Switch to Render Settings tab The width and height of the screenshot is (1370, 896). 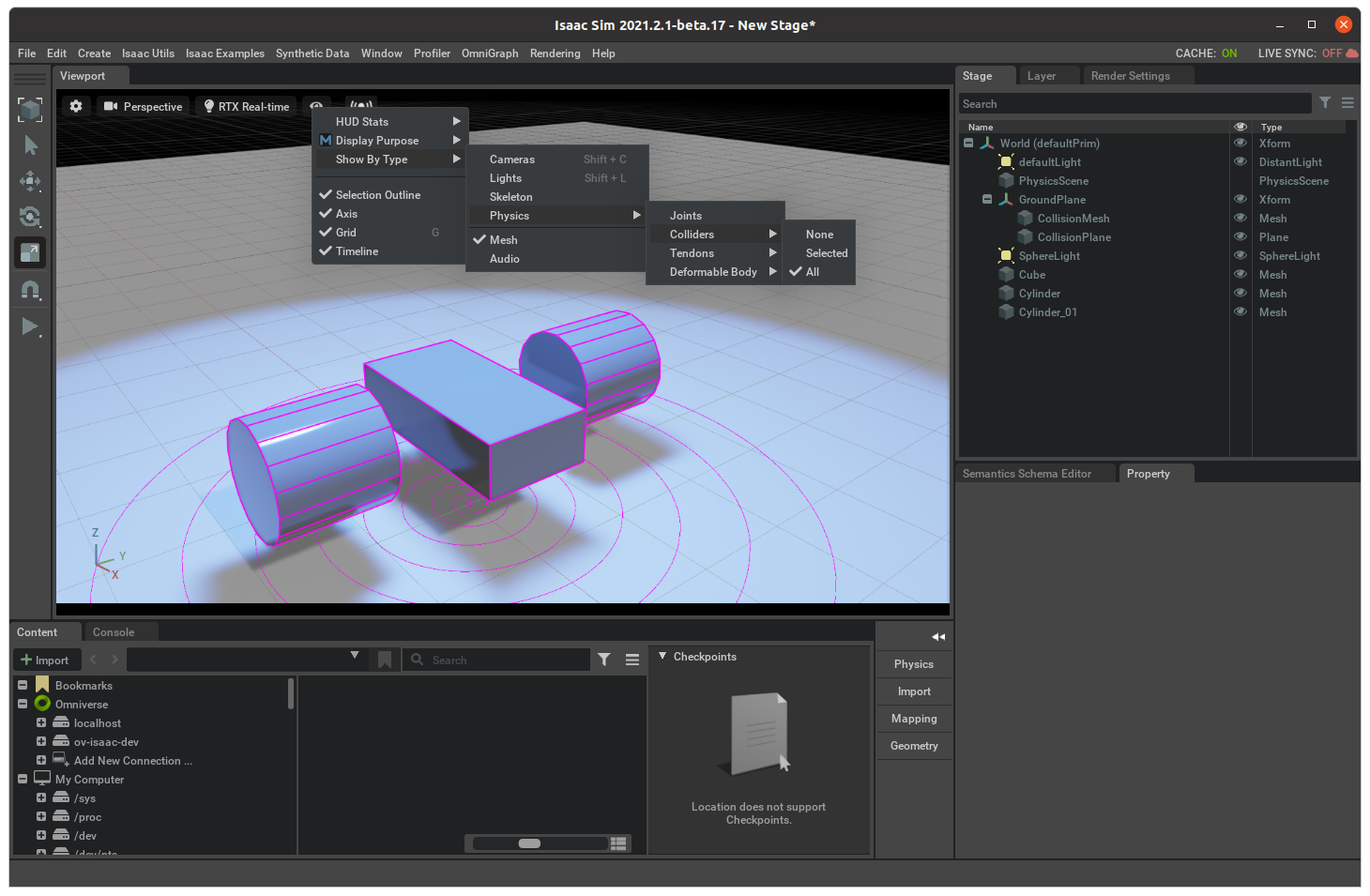[1130, 76]
